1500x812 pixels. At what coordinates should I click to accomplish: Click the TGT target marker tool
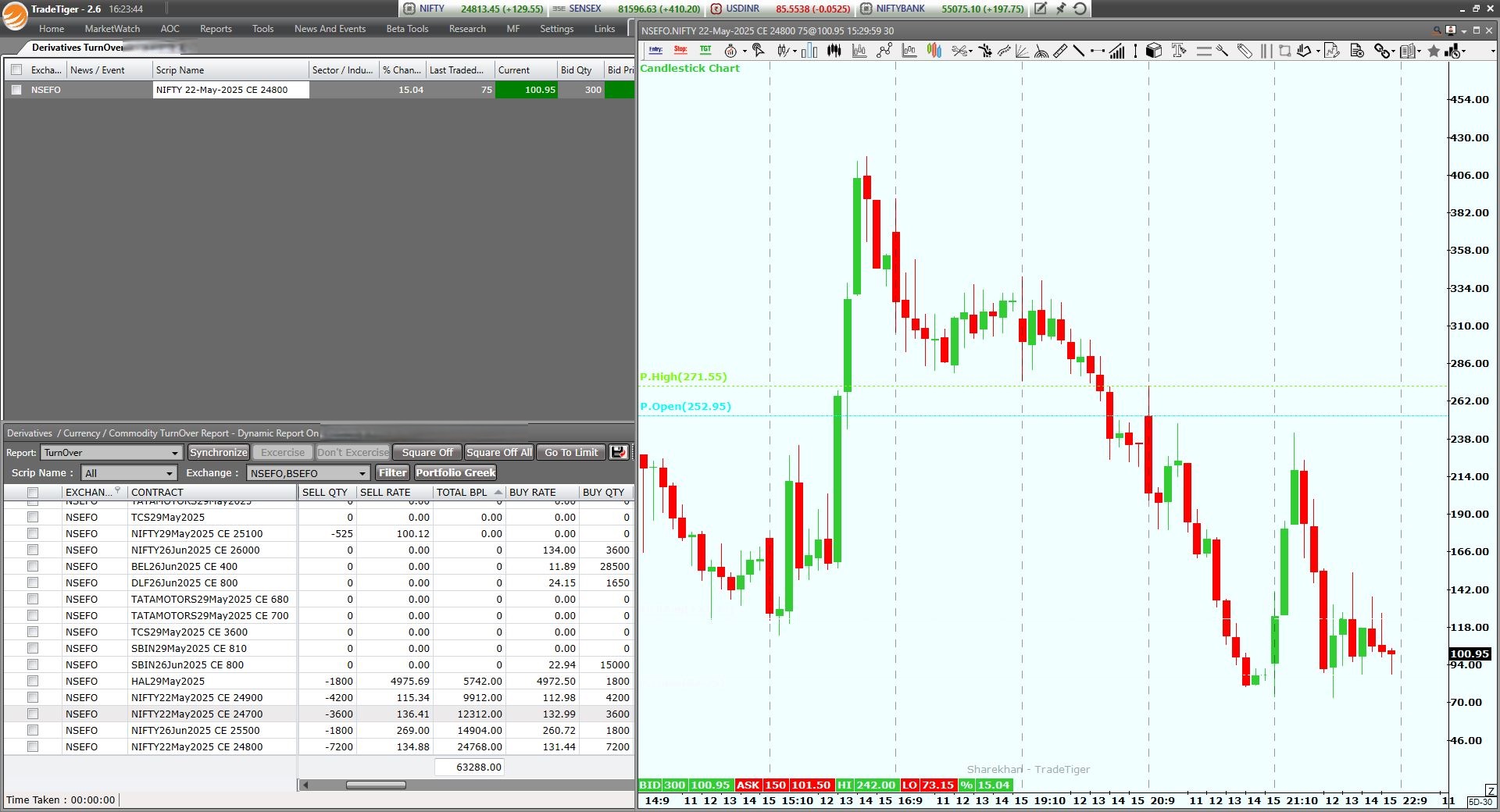tap(705, 50)
